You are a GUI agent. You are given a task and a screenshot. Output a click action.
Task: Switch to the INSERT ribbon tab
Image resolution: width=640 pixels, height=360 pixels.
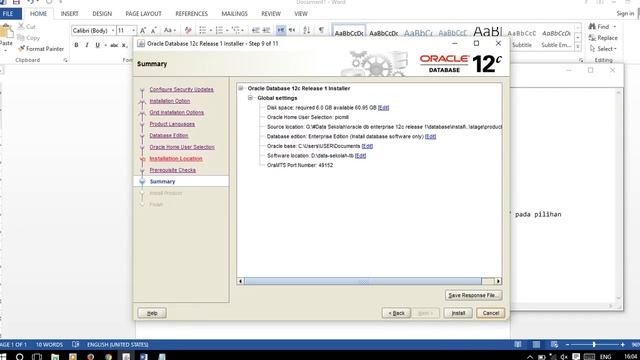pos(69,13)
